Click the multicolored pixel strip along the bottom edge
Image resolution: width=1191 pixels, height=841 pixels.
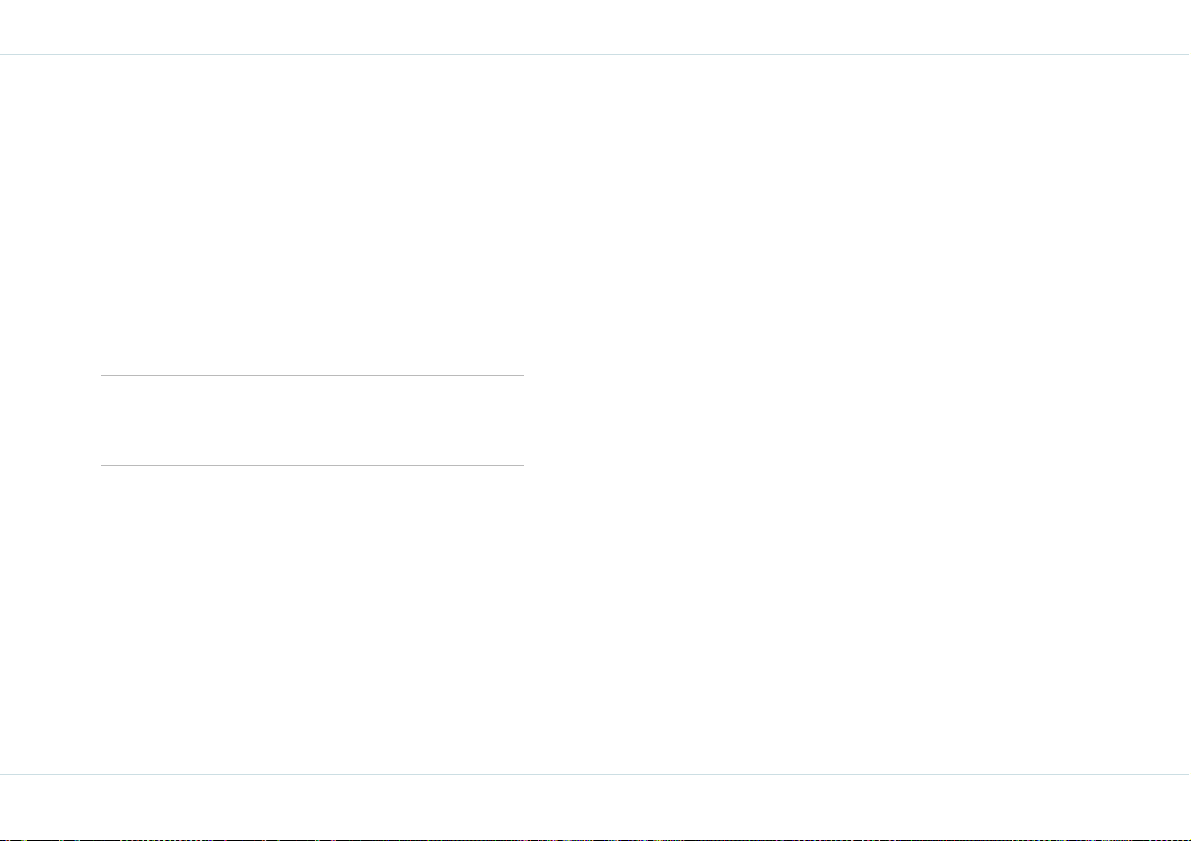596,839
